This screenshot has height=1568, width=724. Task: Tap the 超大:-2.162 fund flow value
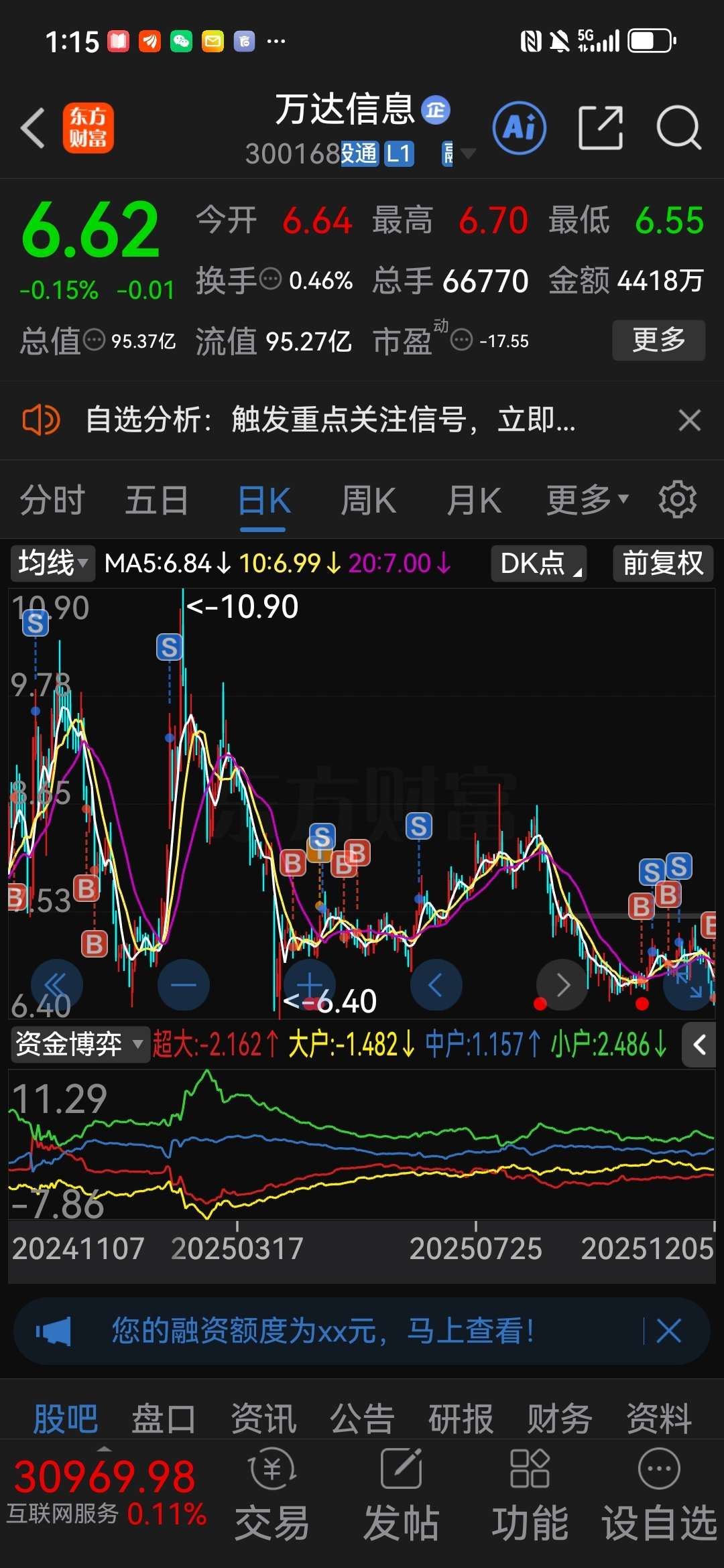(215, 1044)
